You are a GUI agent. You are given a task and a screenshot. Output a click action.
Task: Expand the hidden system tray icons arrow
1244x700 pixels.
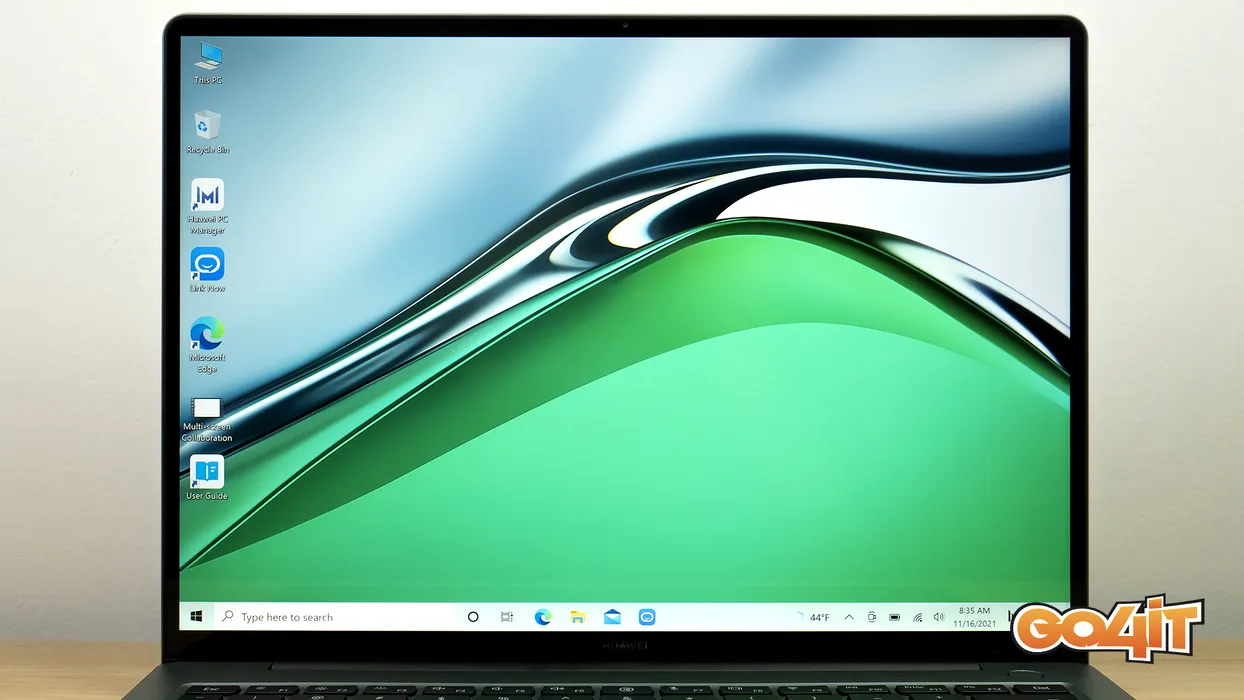click(849, 617)
